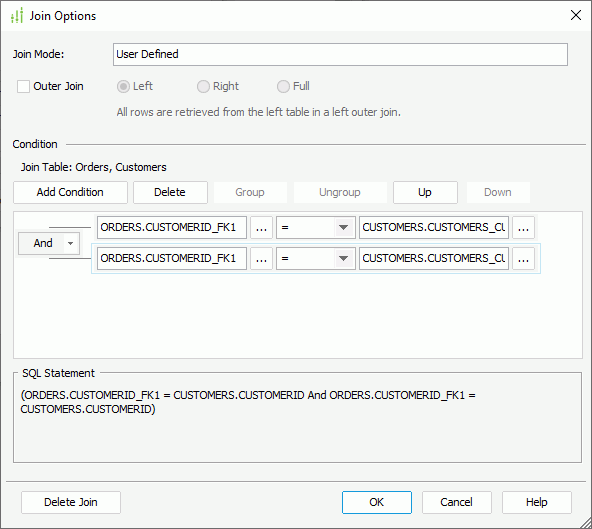
Task: Select the Left outer join radio button
Action: 123,86
